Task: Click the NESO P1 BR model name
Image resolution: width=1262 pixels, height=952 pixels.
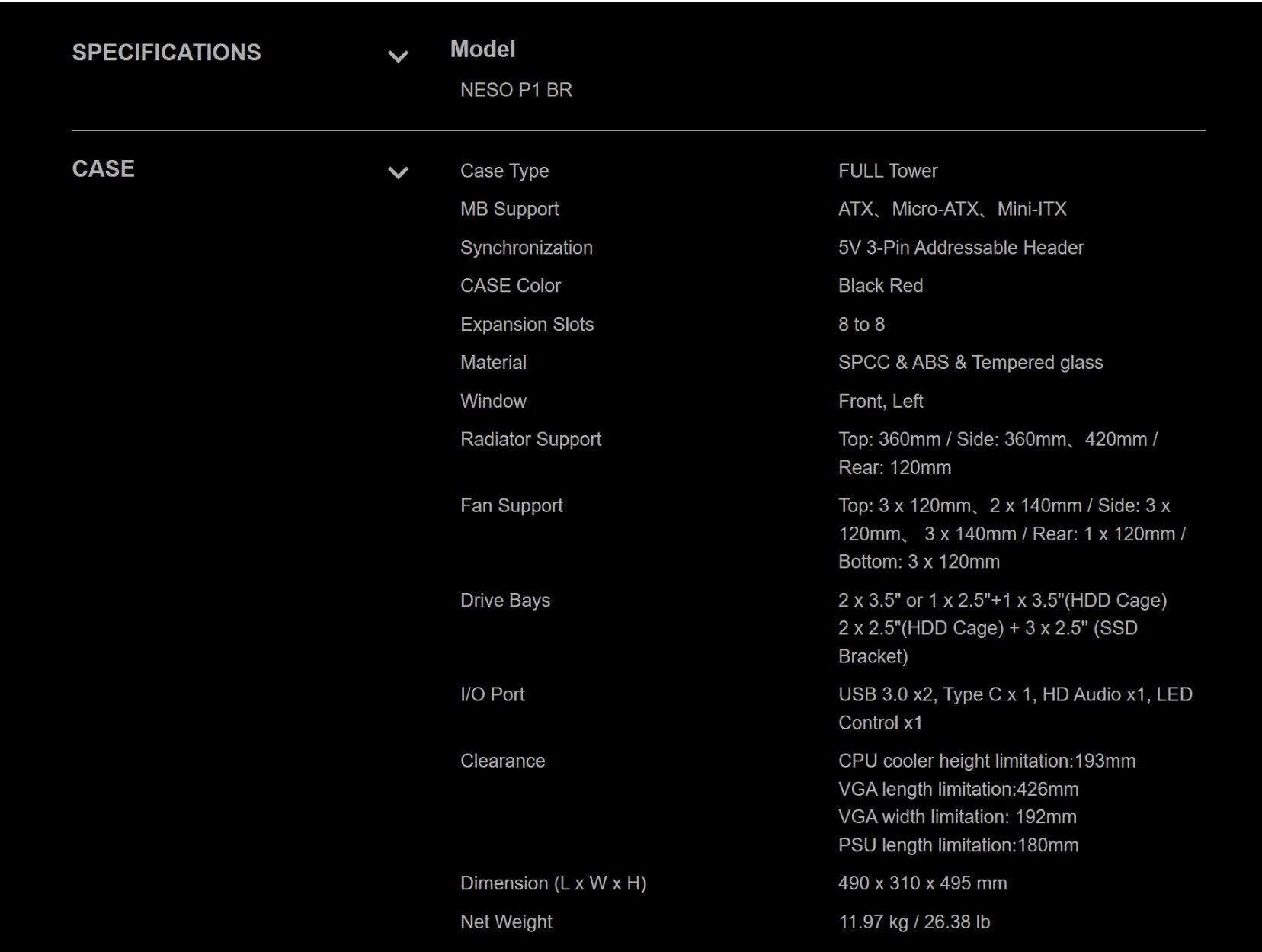Action: [516, 90]
